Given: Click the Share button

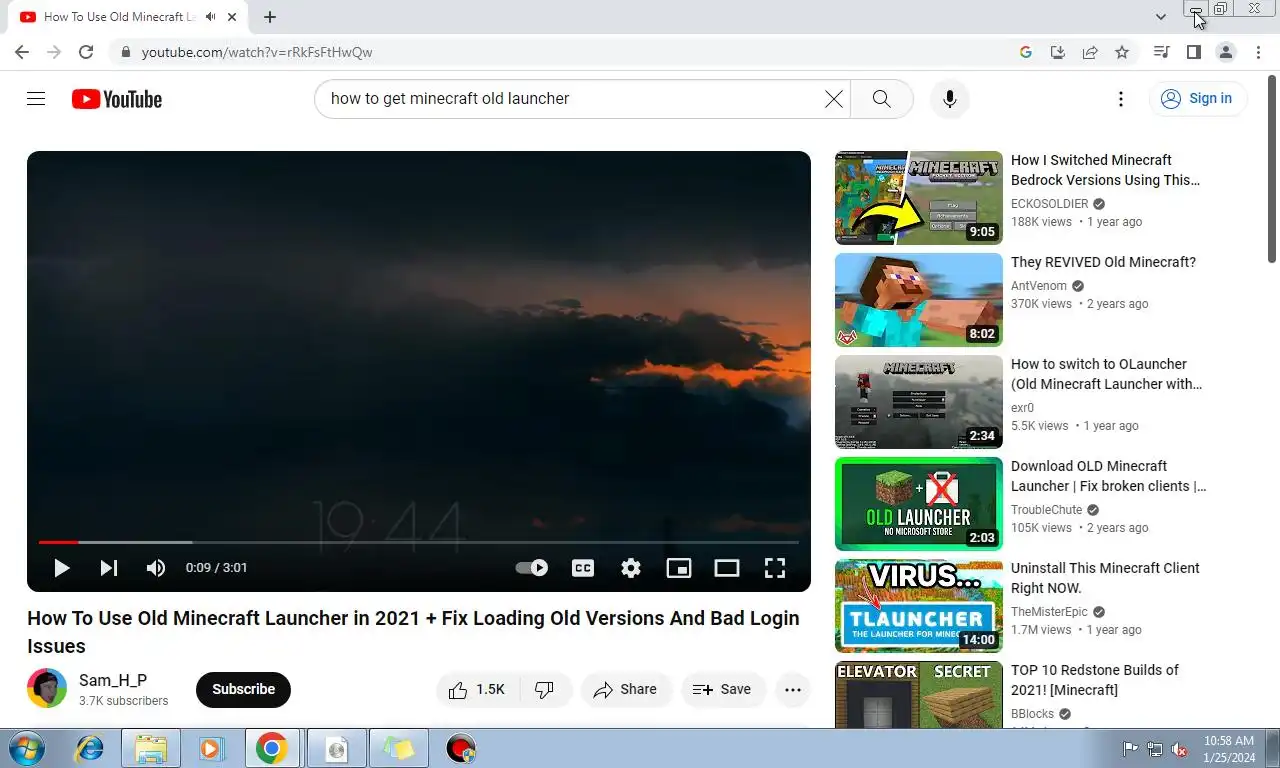Looking at the screenshot, I should tap(625, 690).
